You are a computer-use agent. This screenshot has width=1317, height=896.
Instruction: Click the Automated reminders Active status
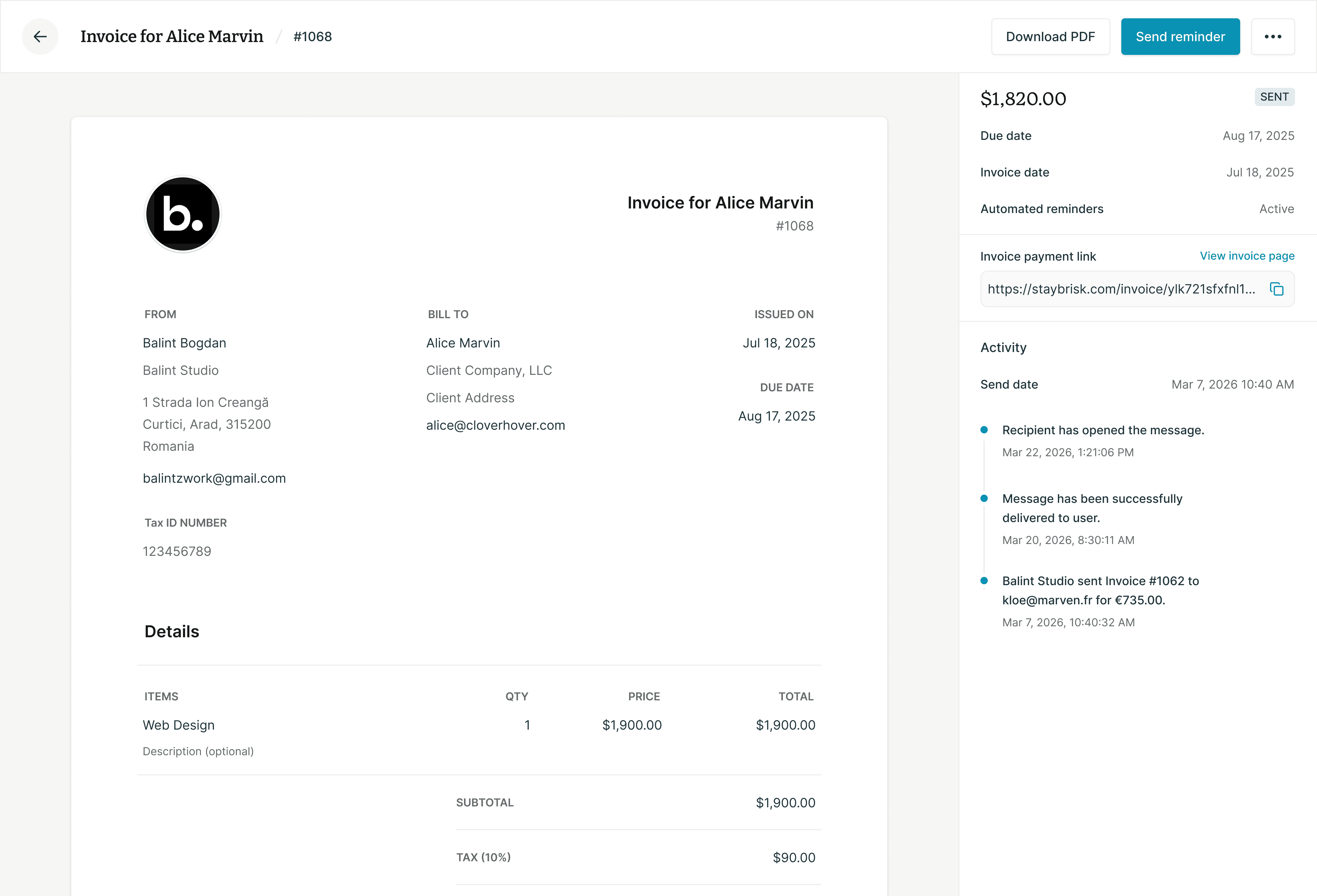(1276, 209)
